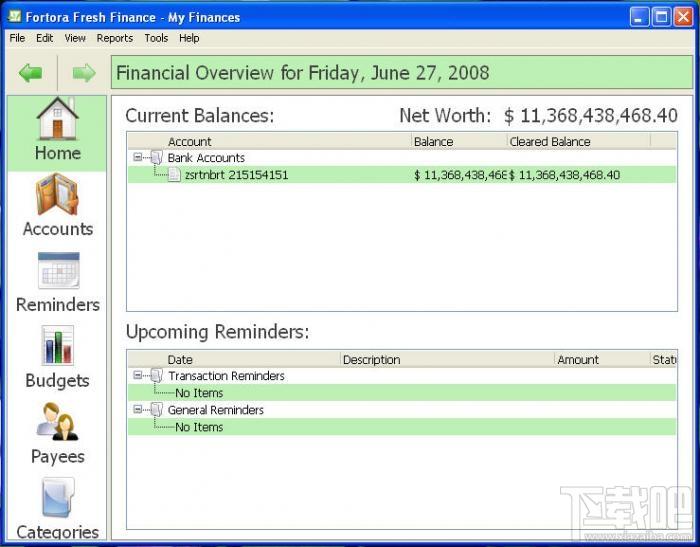The height and width of the screenshot is (547, 700).
Task: Open the File menu
Action: 17,38
